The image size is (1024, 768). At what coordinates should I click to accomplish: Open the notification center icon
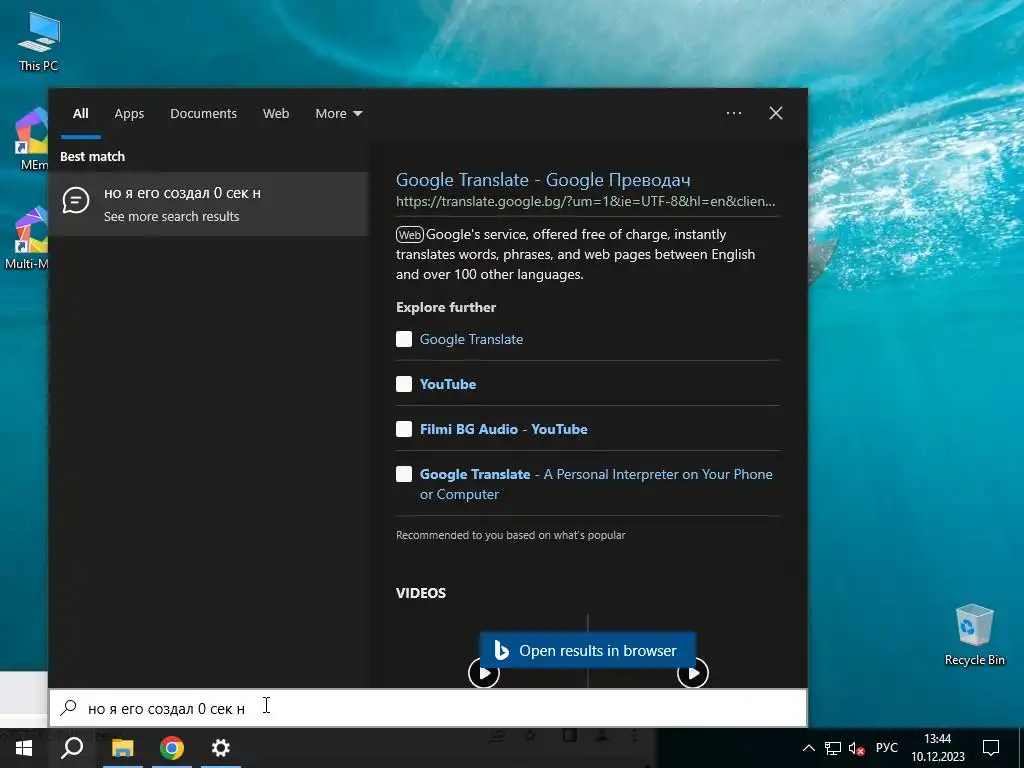[x=991, y=748]
